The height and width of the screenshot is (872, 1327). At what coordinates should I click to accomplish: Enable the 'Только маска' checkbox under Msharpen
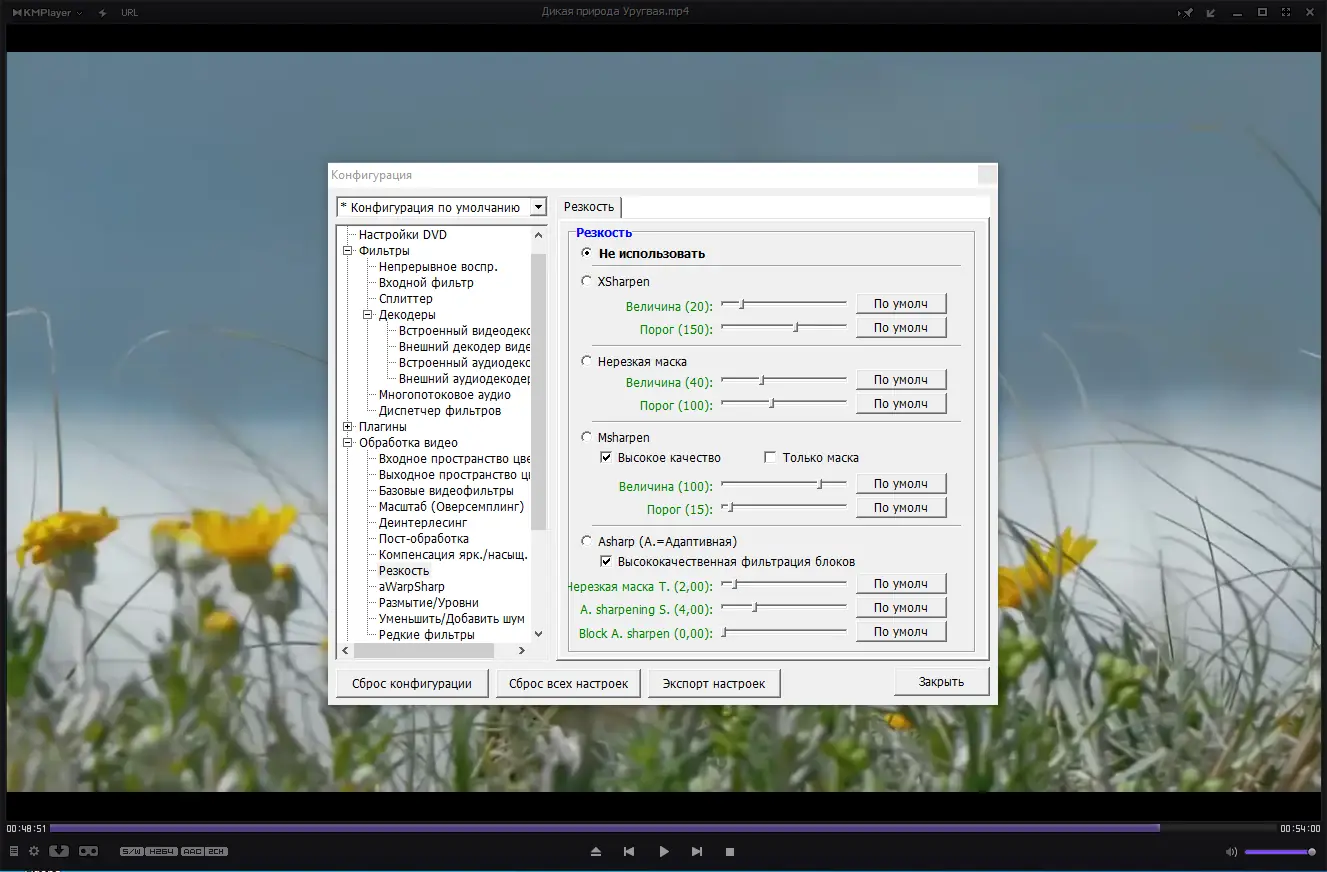click(770, 457)
